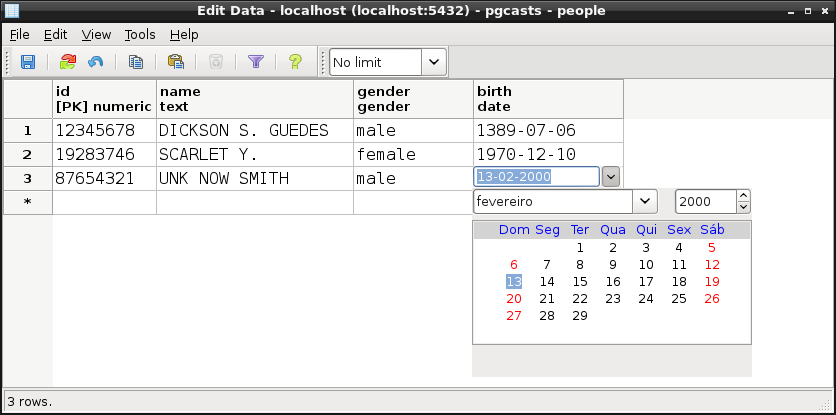Click the blue Undo arrow icon

(x=95, y=62)
